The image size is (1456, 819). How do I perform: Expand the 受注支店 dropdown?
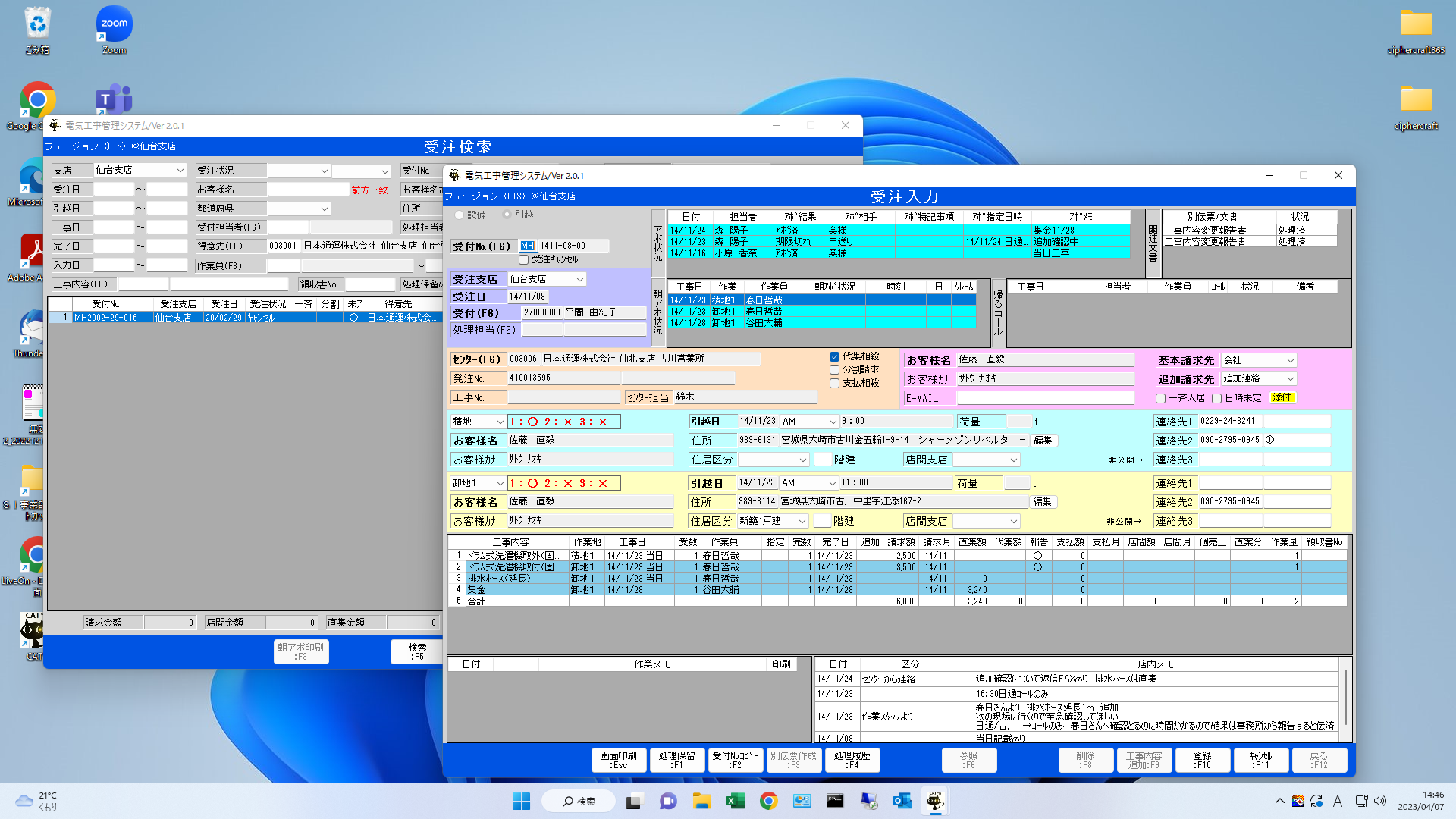pyautogui.click(x=579, y=280)
